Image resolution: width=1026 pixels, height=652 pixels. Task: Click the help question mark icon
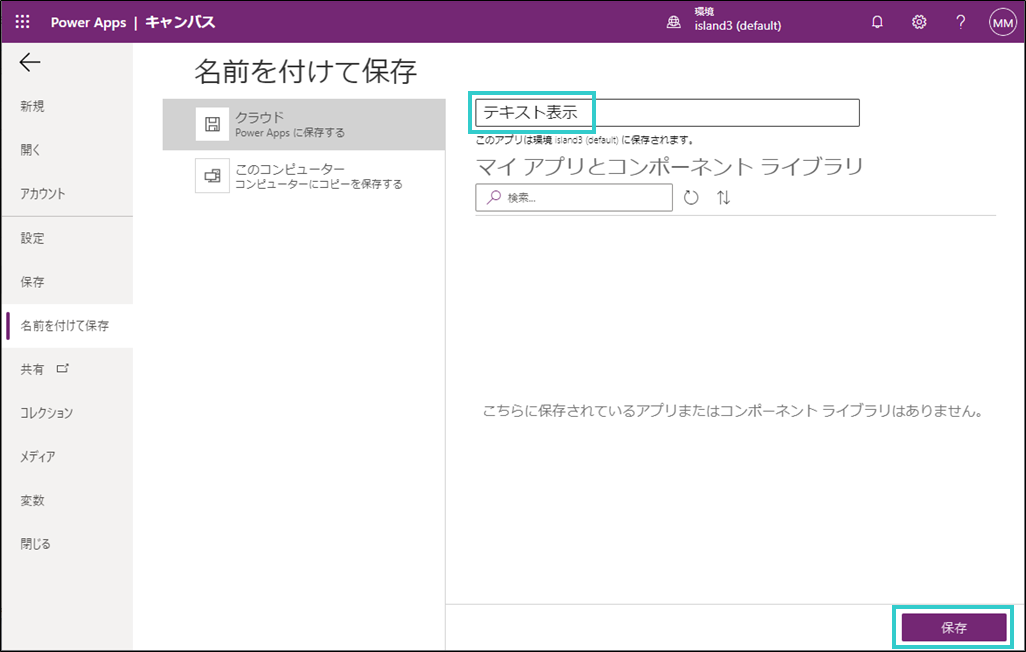959,21
